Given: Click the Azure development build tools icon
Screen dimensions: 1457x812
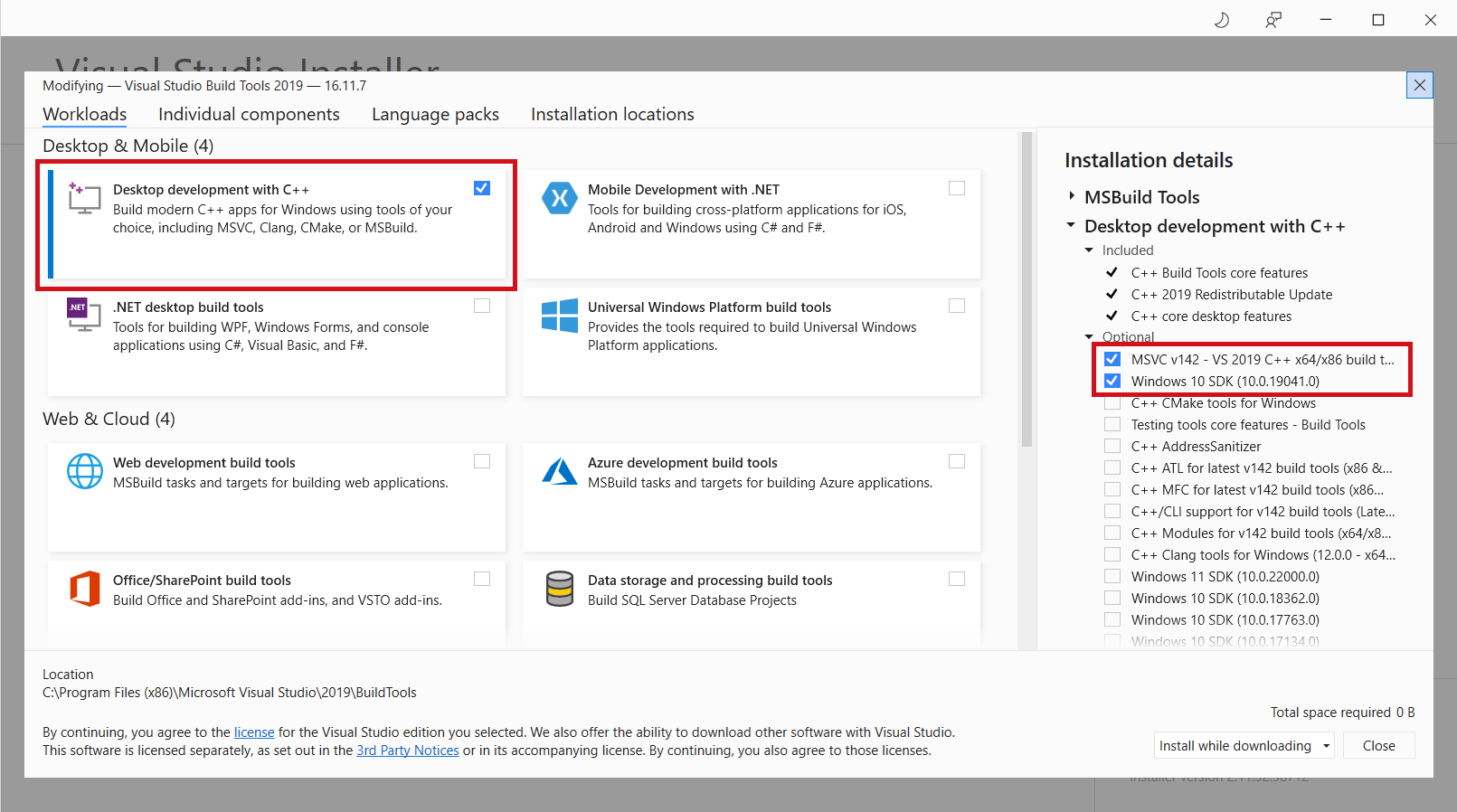Looking at the screenshot, I should pos(559,471).
